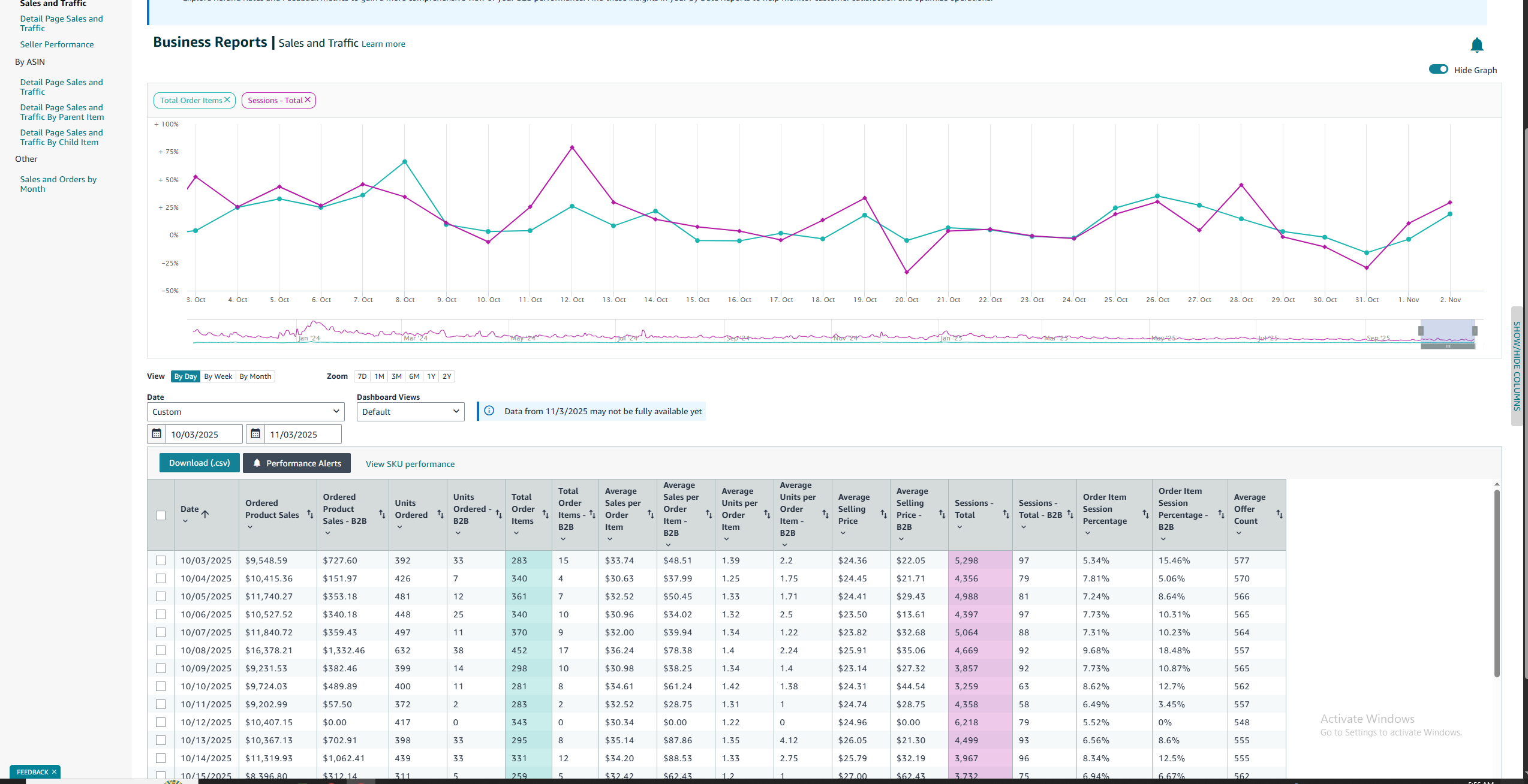Select the 10/06/2025 row checkbox
Screen dimensions: 1528x784
161,614
